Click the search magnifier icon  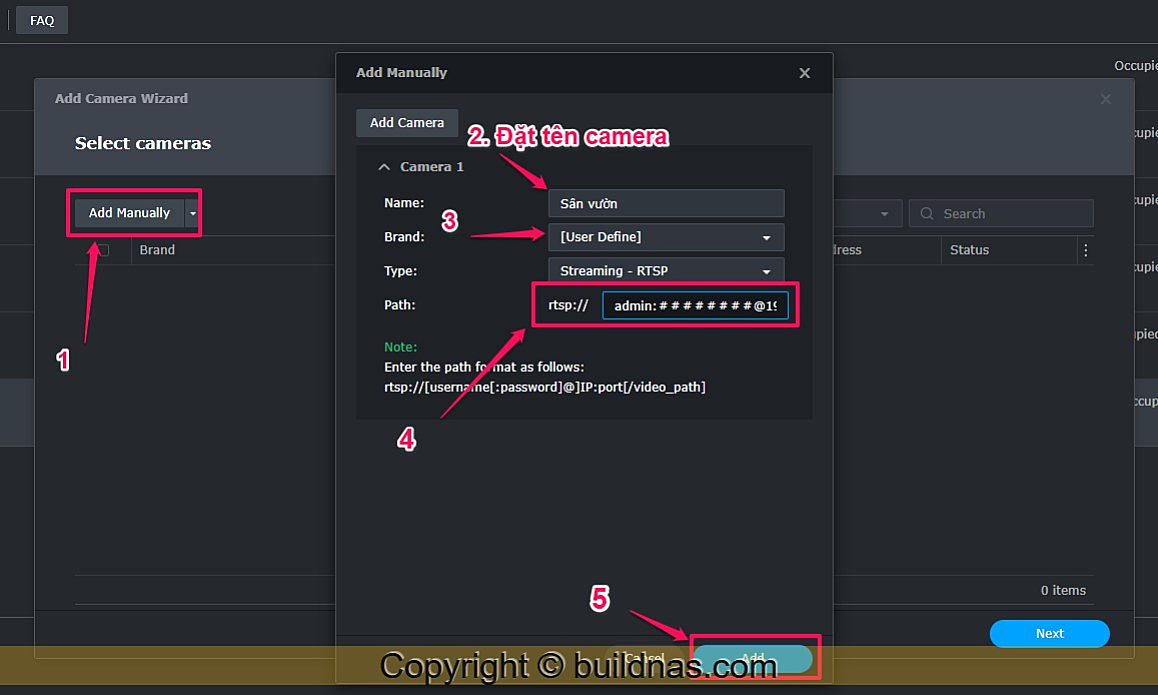point(926,213)
